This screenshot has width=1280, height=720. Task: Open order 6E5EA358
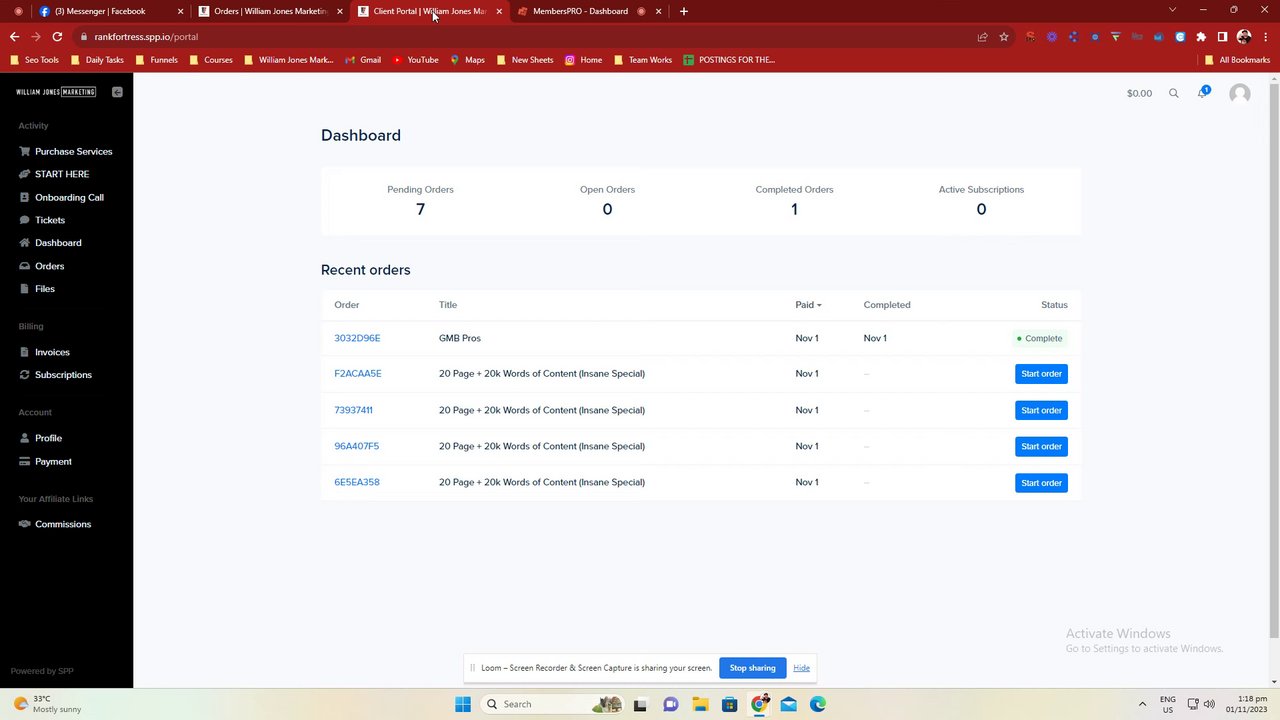point(357,482)
